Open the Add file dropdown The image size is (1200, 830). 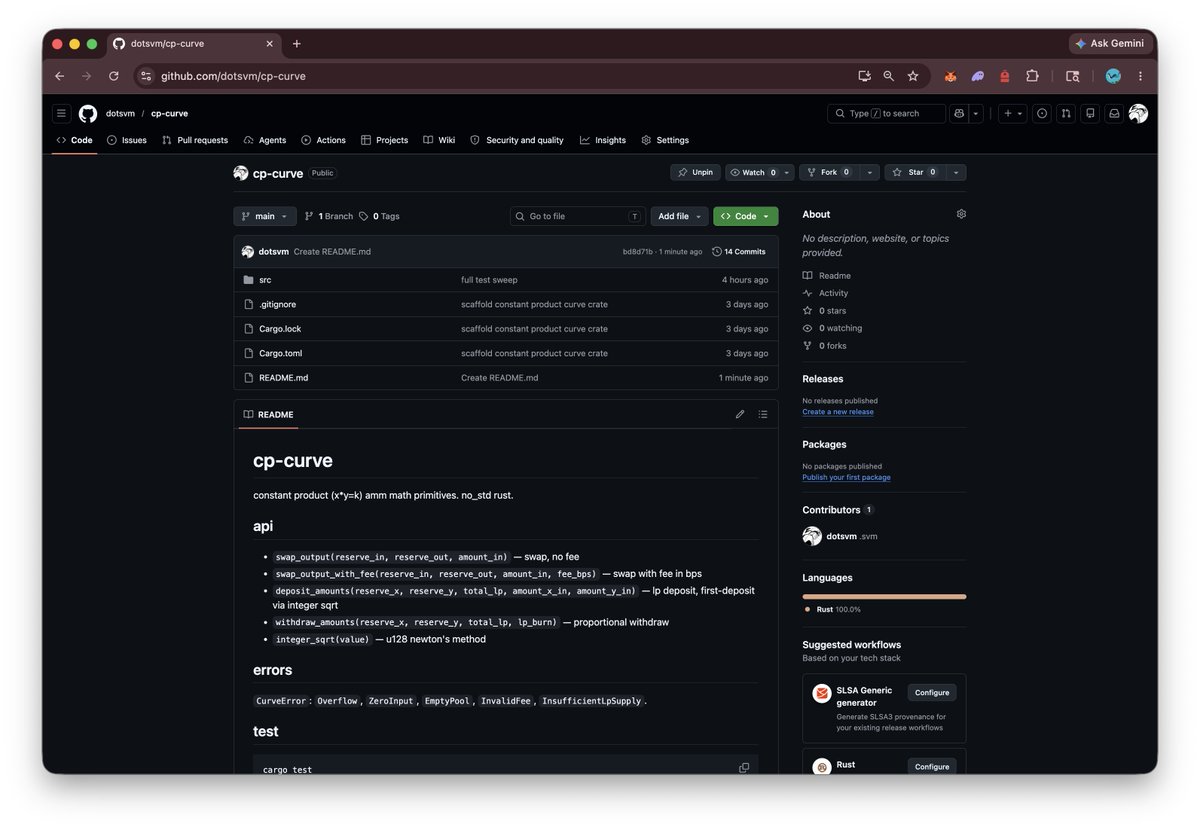tap(680, 216)
